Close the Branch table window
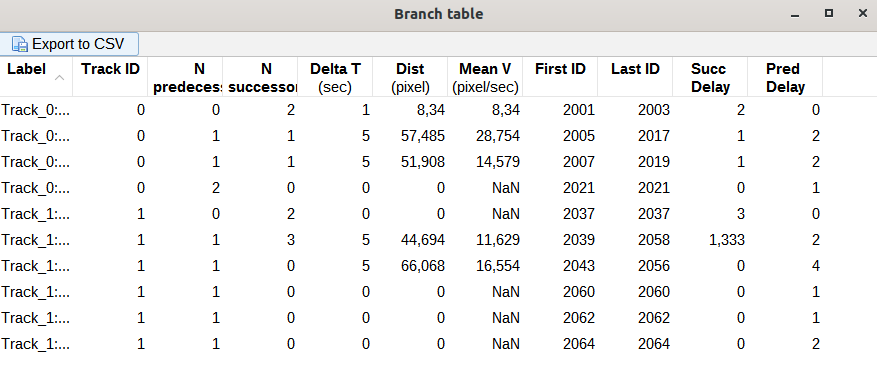This screenshot has height=369, width=877. click(x=862, y=13)
